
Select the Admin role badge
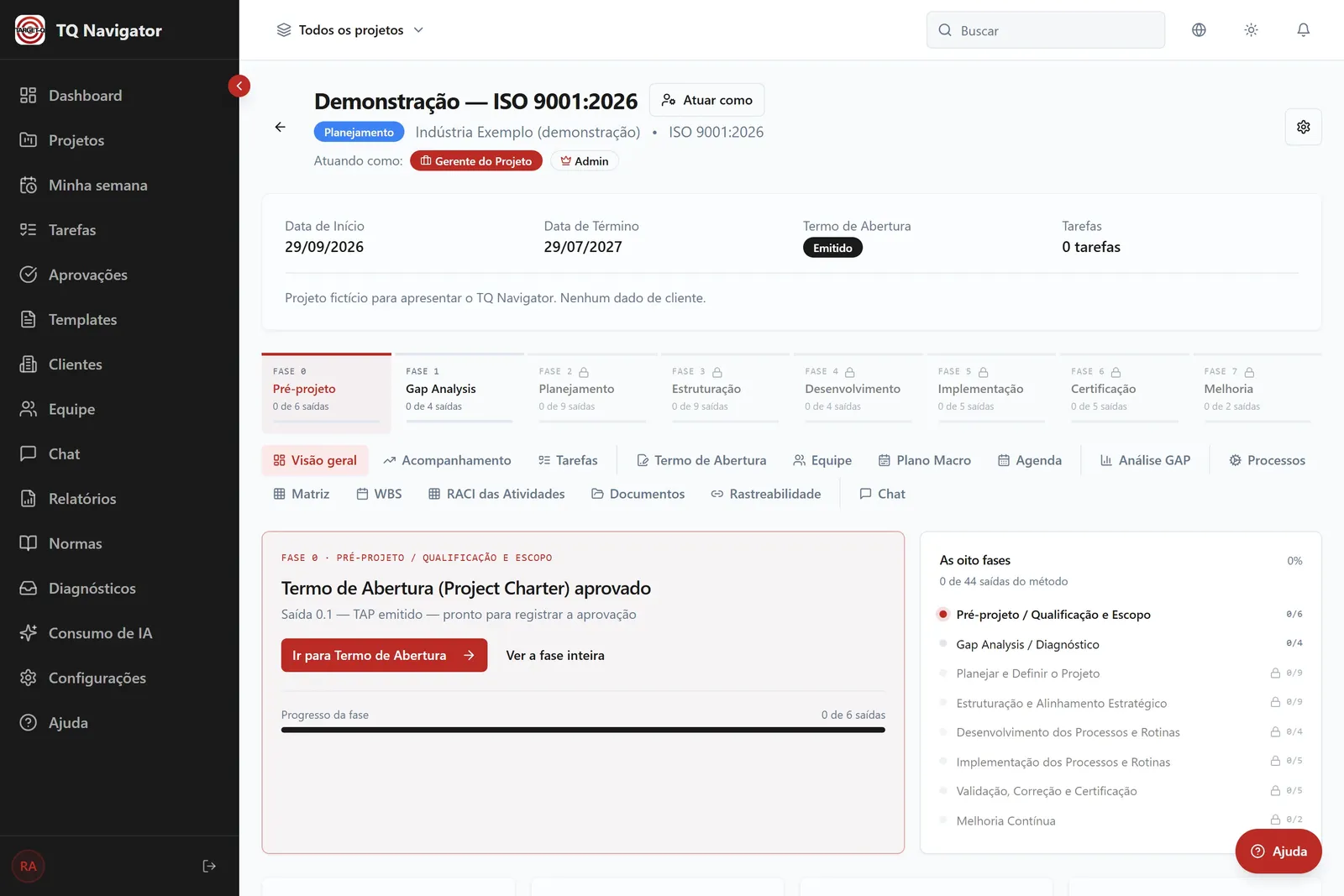click(585, 161)
